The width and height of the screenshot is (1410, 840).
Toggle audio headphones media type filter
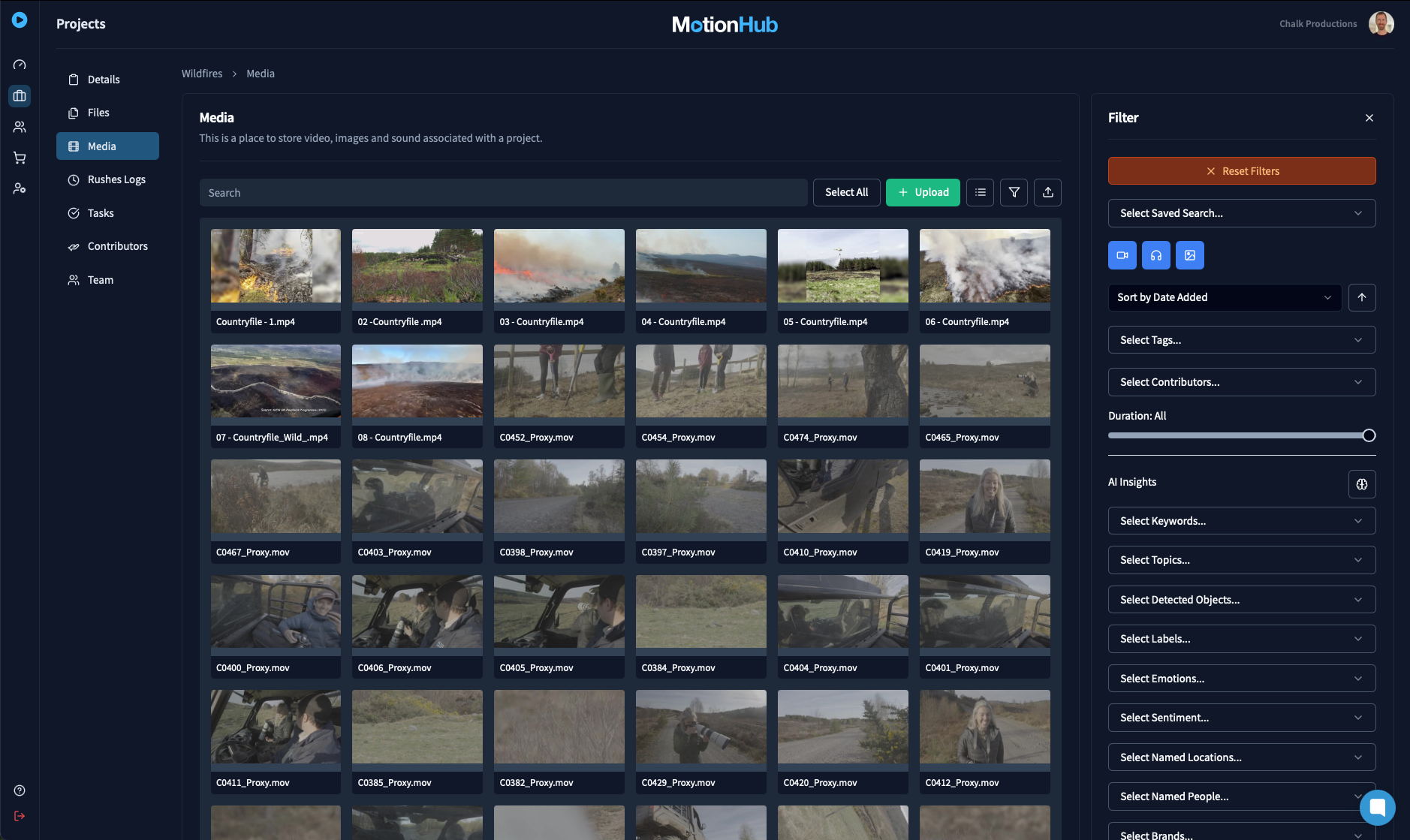1155,255
